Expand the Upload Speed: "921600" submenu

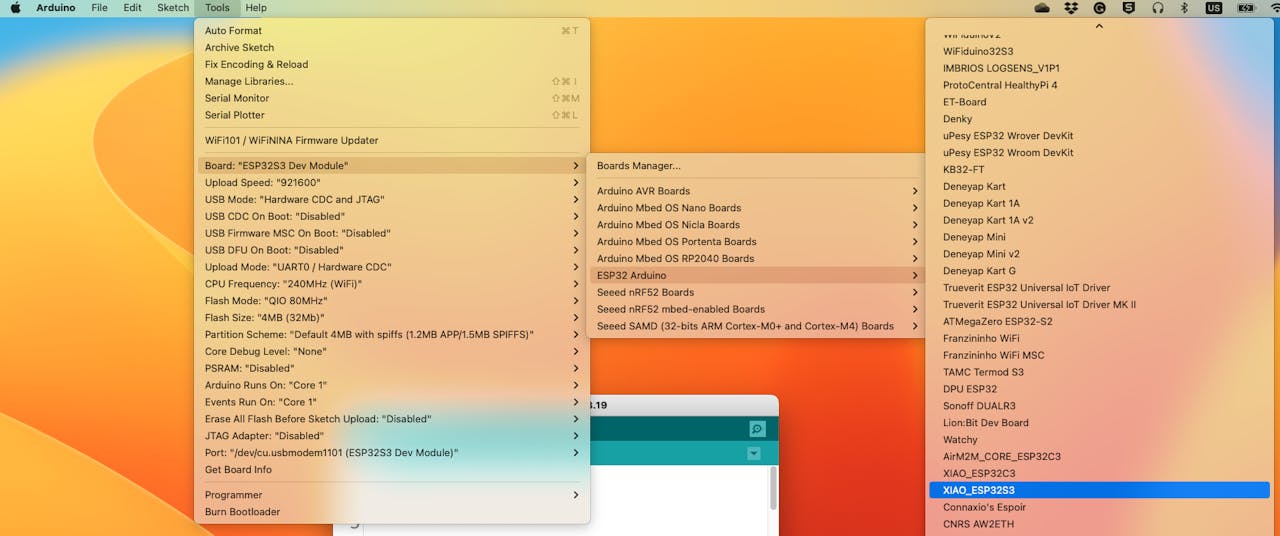[392, 183]
